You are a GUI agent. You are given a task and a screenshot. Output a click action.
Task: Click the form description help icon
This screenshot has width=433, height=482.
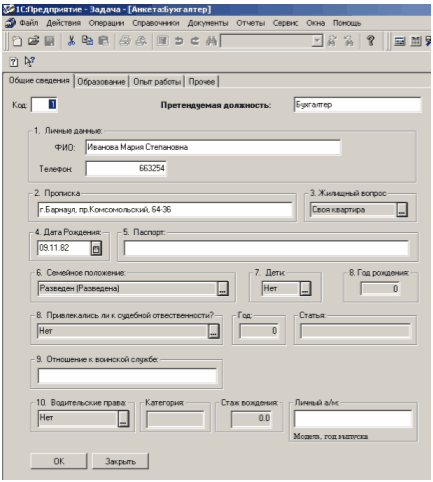coord(14,62)
